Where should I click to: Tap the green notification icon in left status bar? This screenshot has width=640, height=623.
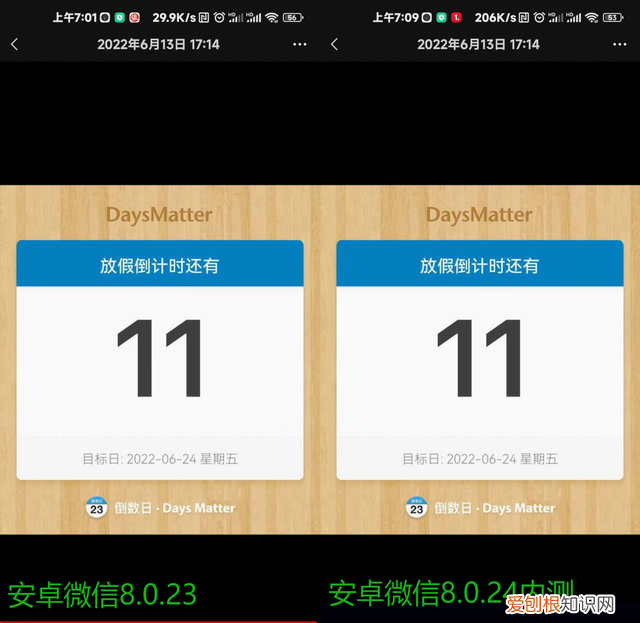(x=120, y=18)
